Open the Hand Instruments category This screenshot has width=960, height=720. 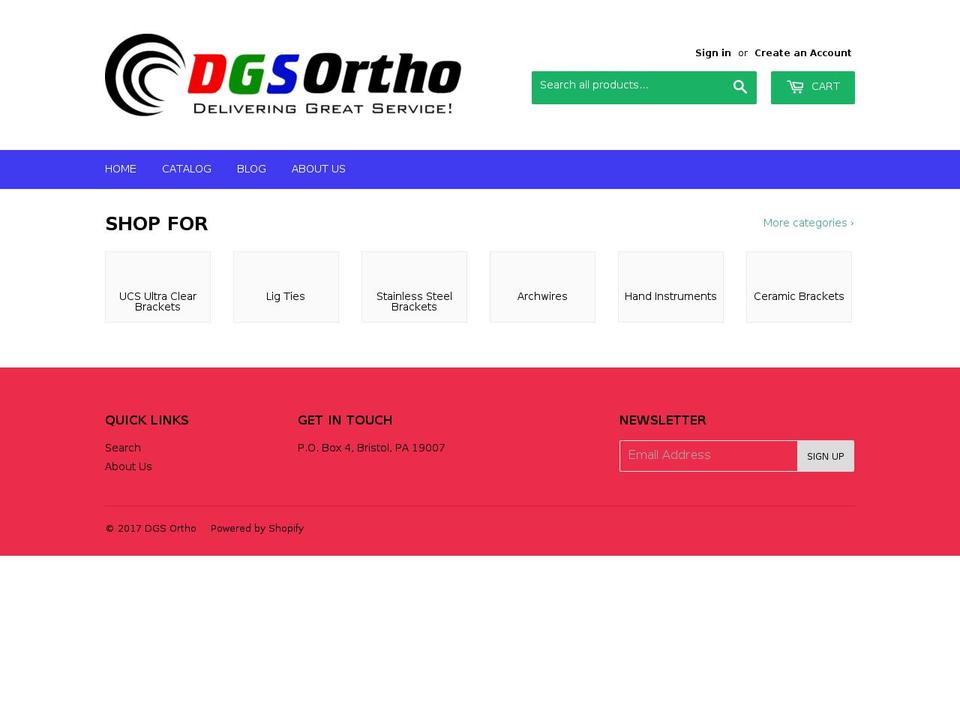(x=671, y=287)
